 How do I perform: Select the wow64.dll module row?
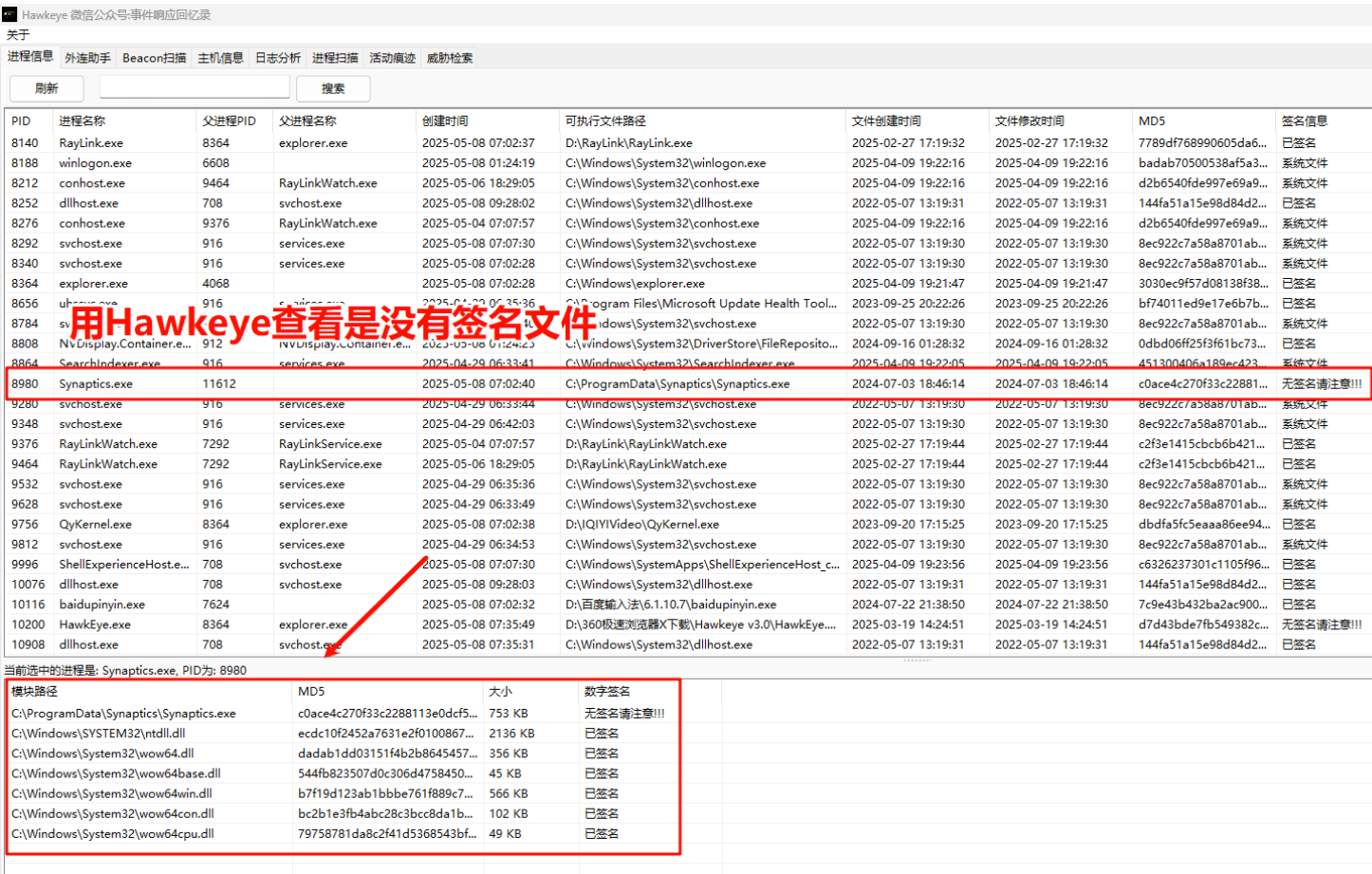click(x=364, y=753)
